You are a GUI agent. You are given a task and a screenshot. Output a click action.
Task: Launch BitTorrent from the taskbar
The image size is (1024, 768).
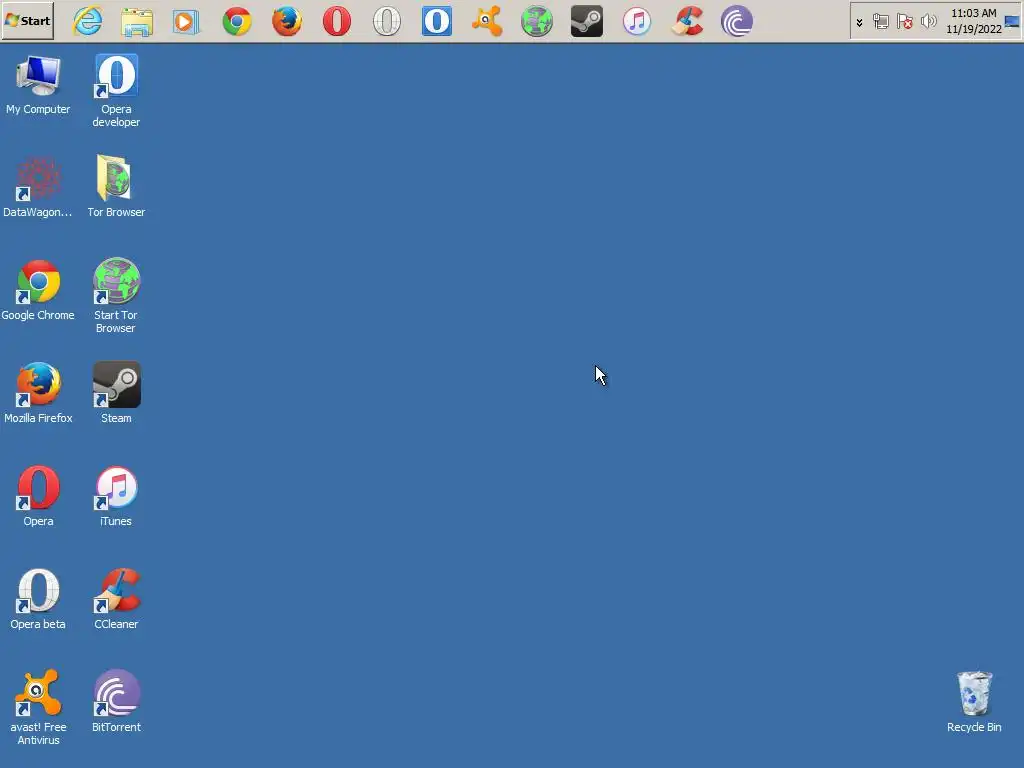click(x=737, y=22)
